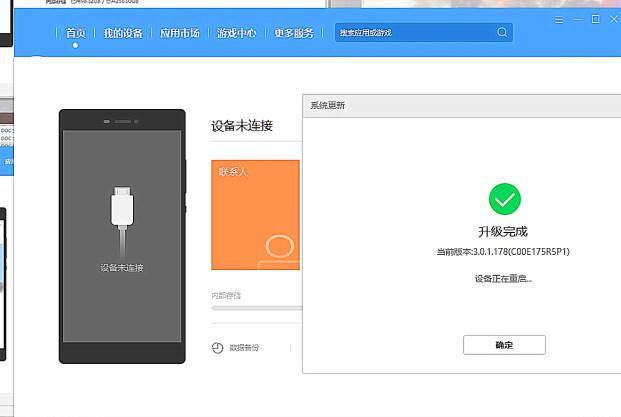The width and height of the screenshot is (621, 417).
Task: Click the USB cable icon on phone
Action: pos(122,220)
